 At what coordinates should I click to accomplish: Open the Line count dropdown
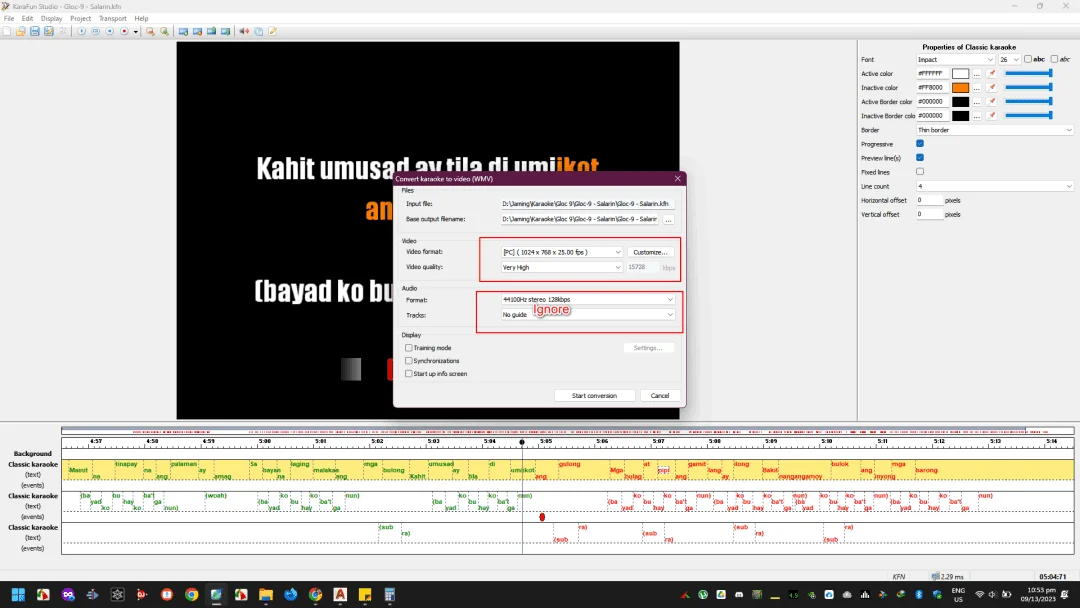coord(995,186)
